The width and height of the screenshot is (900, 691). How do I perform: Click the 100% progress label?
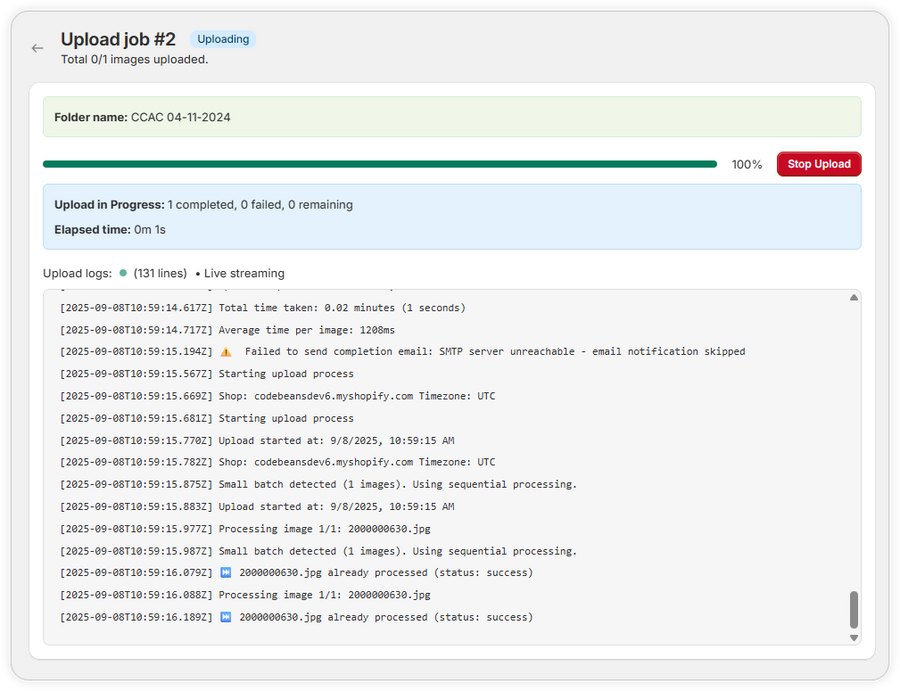coord(747,165)
